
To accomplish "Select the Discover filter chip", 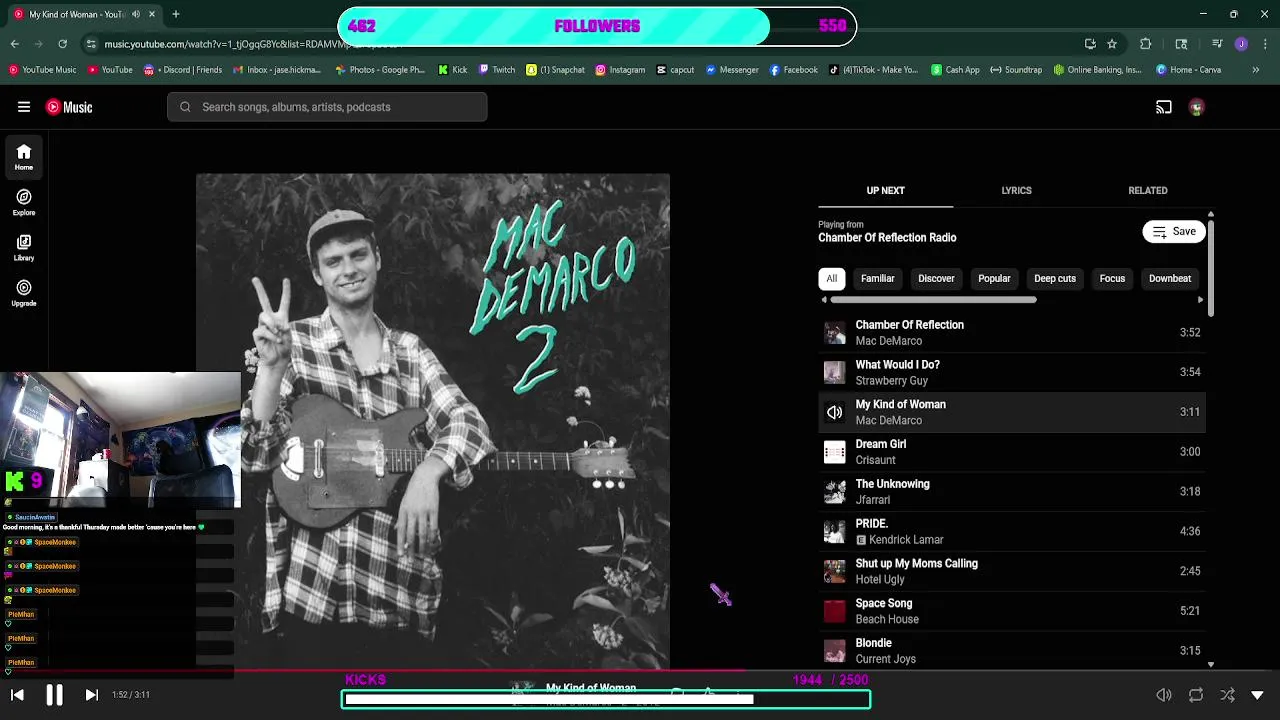I will 936,279.
